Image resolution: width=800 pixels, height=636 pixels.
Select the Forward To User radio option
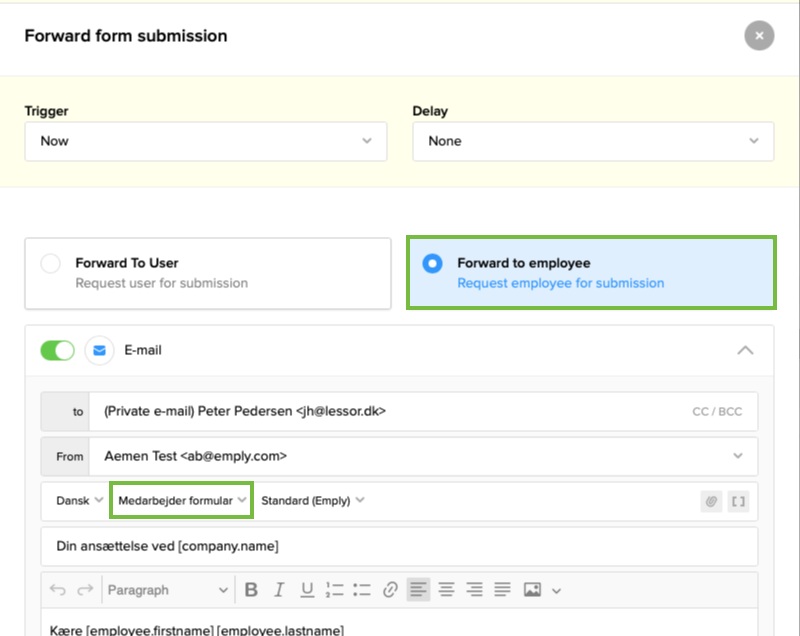(50, 265)
